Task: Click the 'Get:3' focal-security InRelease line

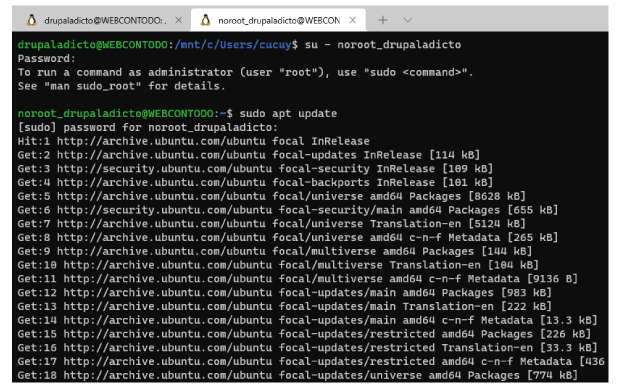Action: pos(255,169)
